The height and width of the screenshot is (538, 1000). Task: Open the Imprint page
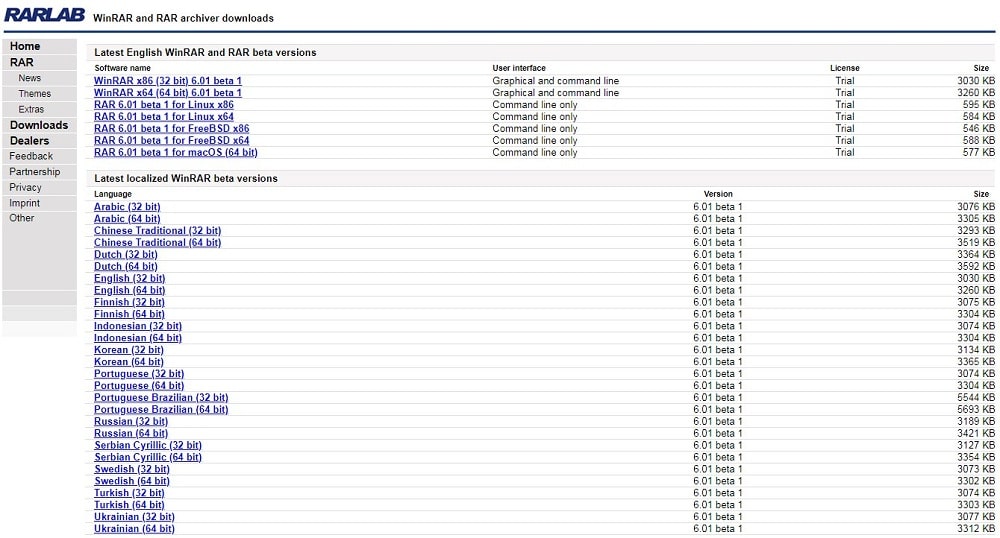24,203
